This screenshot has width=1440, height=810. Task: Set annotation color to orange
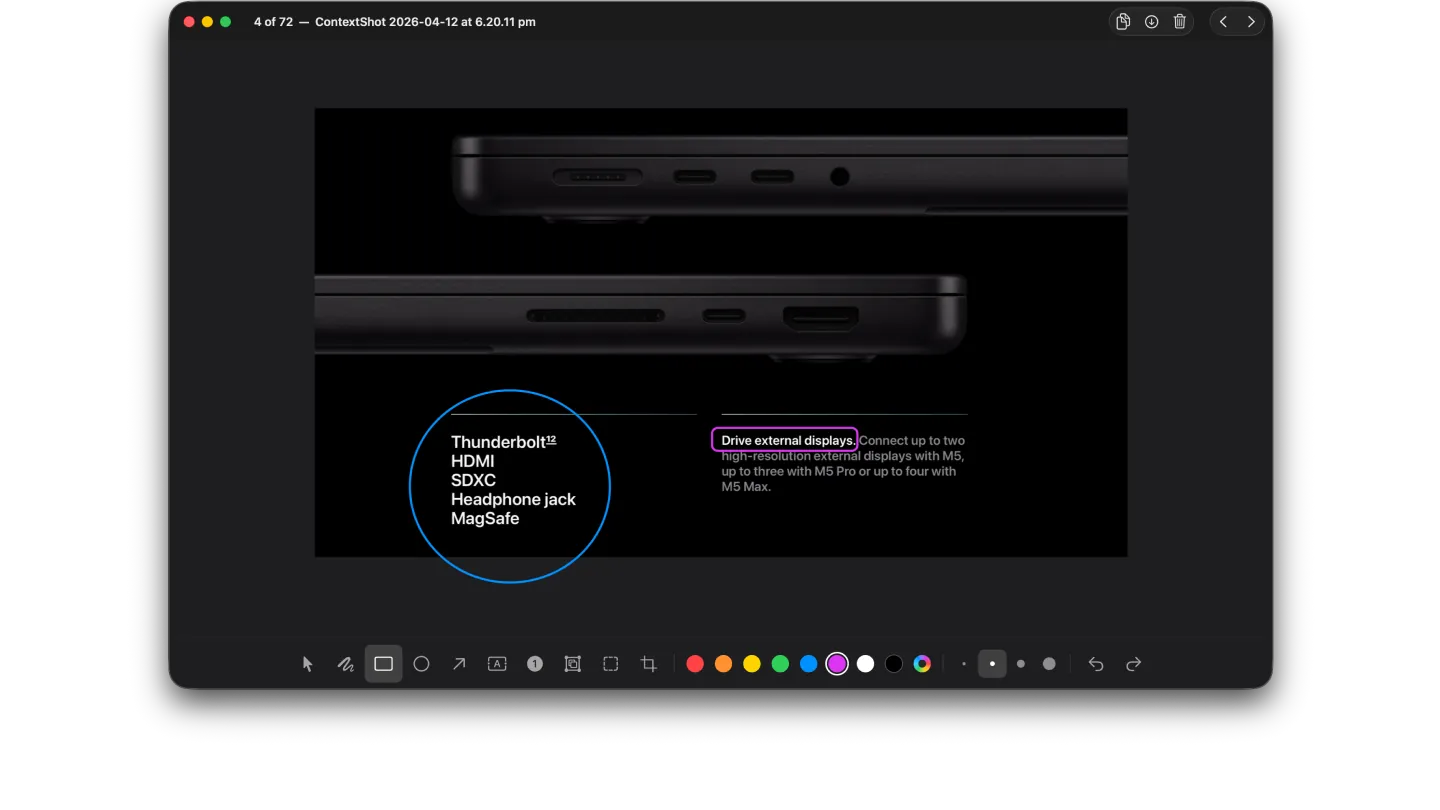(724, 664)
